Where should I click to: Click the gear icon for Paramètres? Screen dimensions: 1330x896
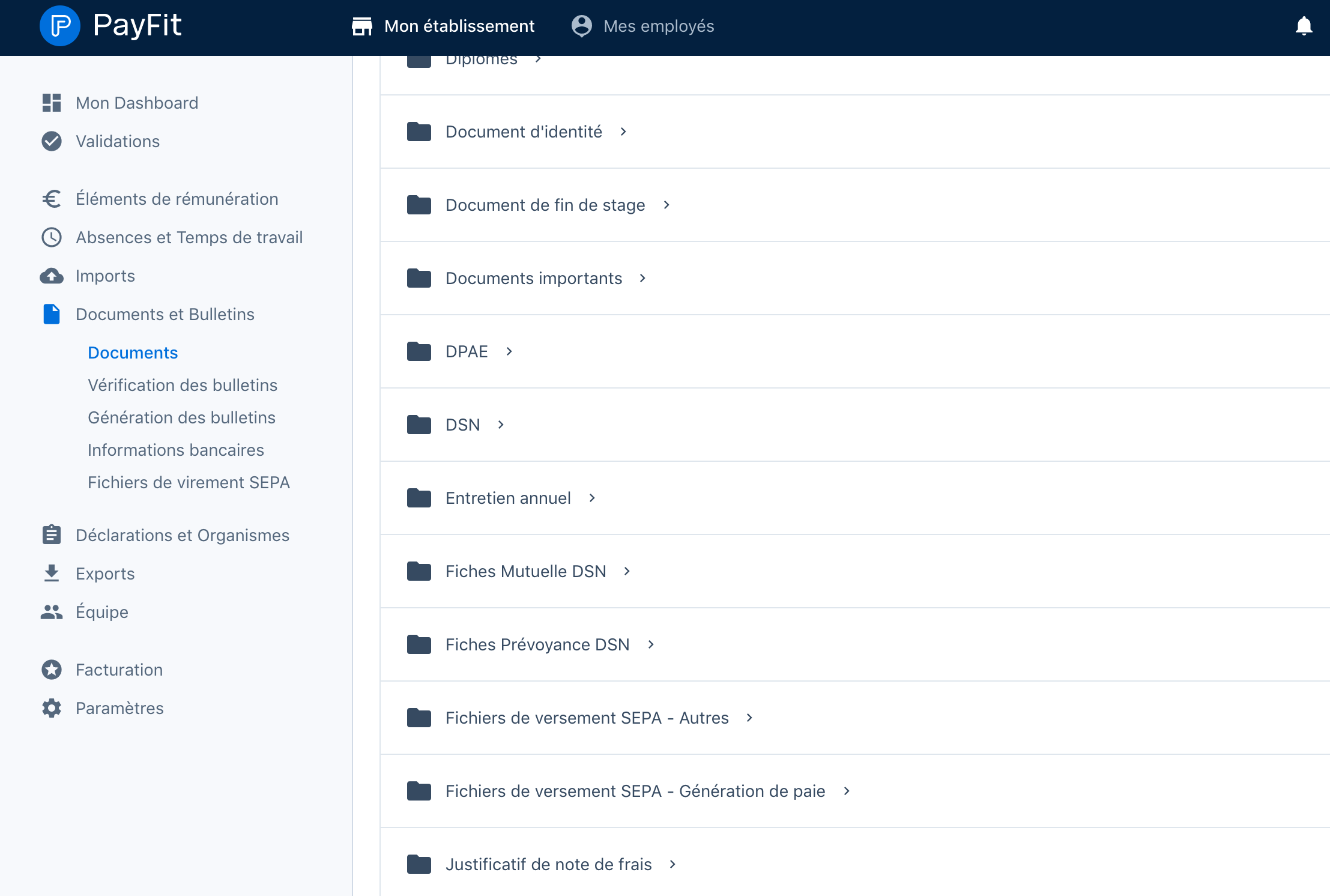point(52,708)
